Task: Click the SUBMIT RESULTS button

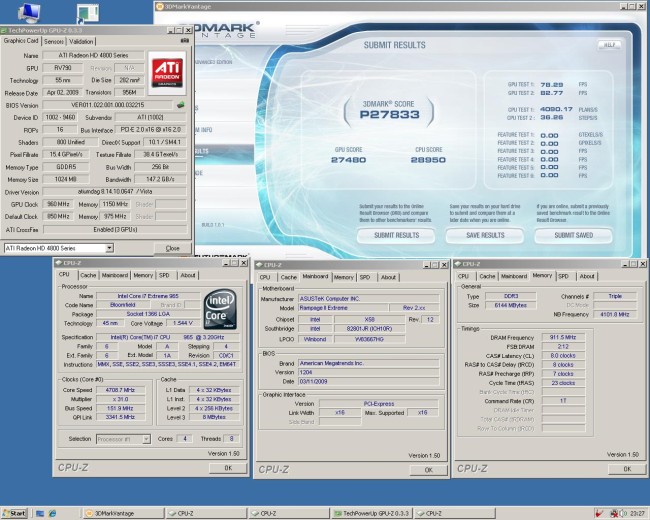Action: click(x=396, y=235)
